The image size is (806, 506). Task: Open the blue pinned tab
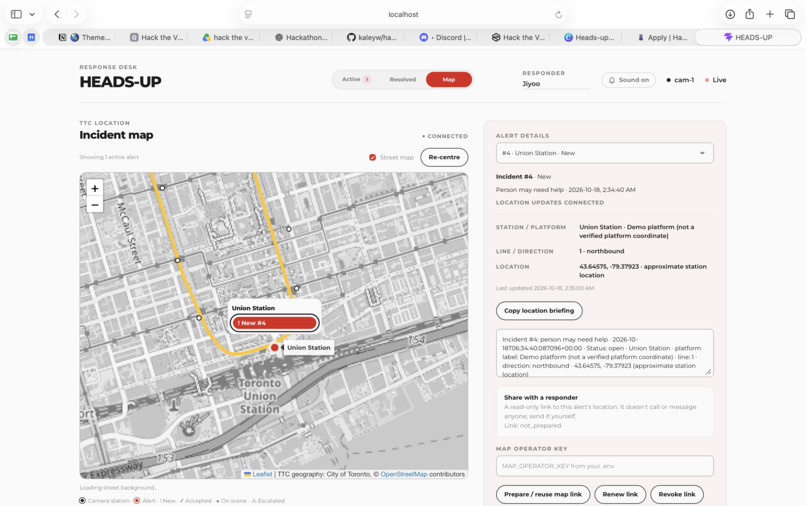[x=31, y=37]
